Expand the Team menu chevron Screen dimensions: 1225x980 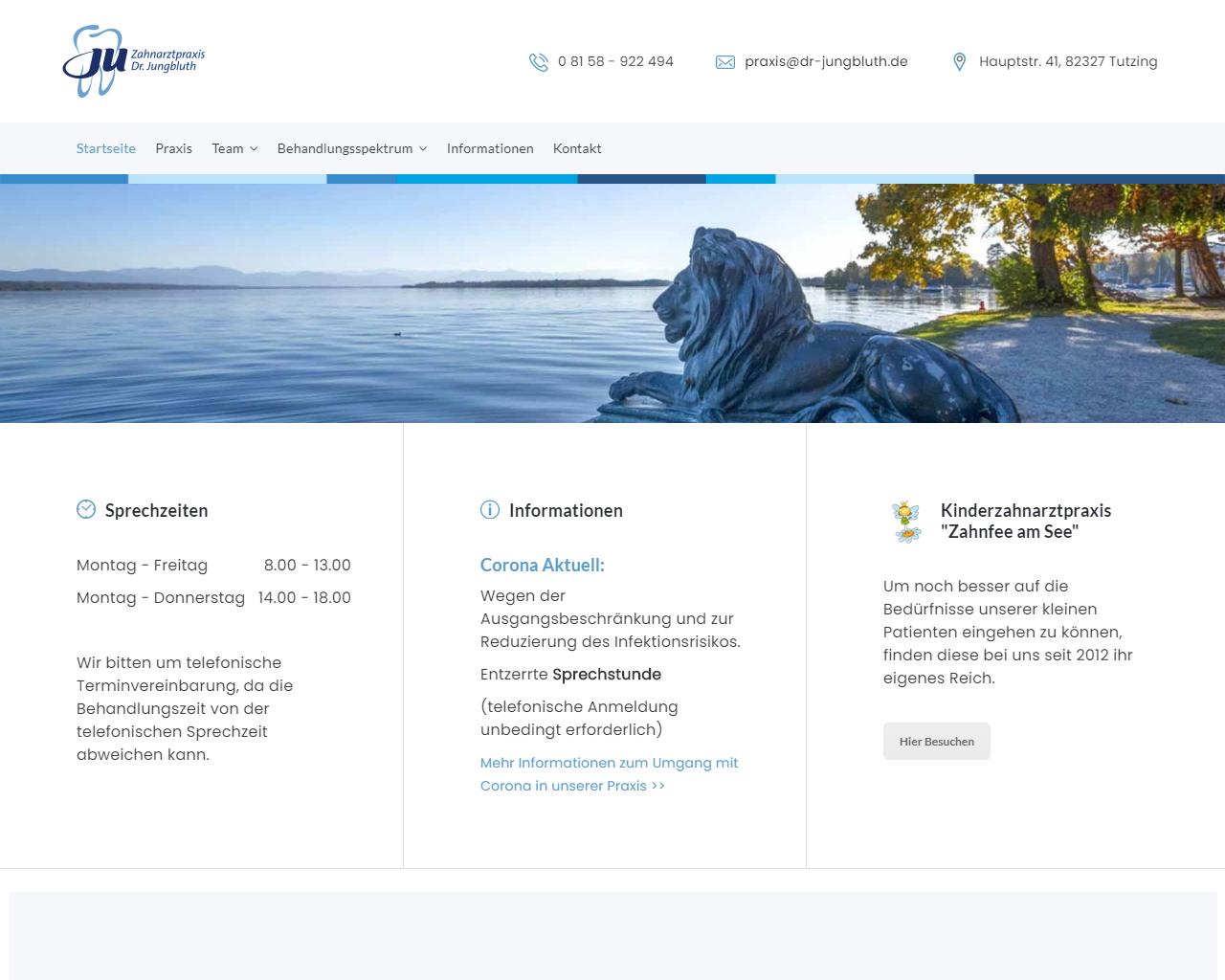(254, 149)
